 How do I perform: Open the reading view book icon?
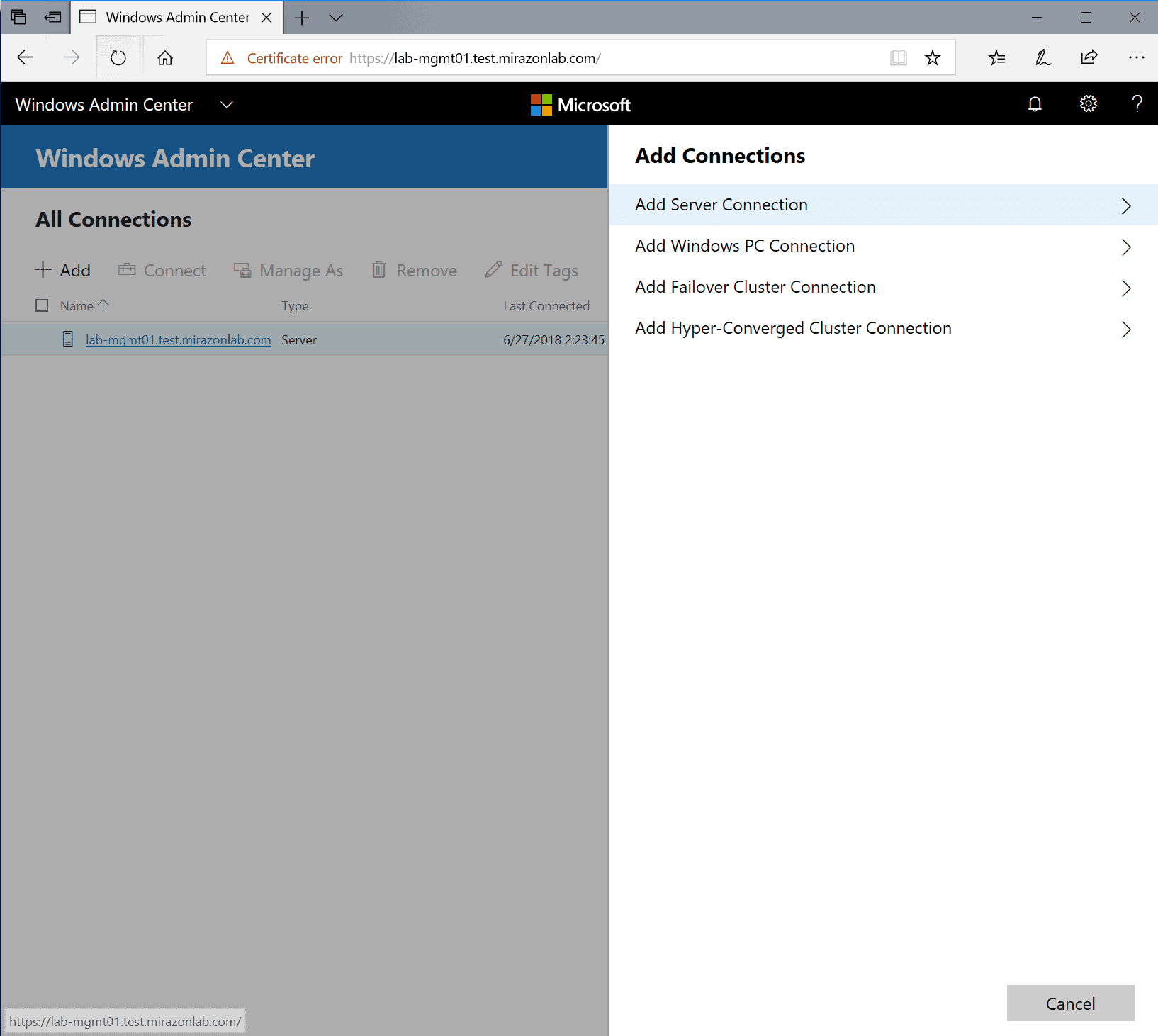click(898, 58)
